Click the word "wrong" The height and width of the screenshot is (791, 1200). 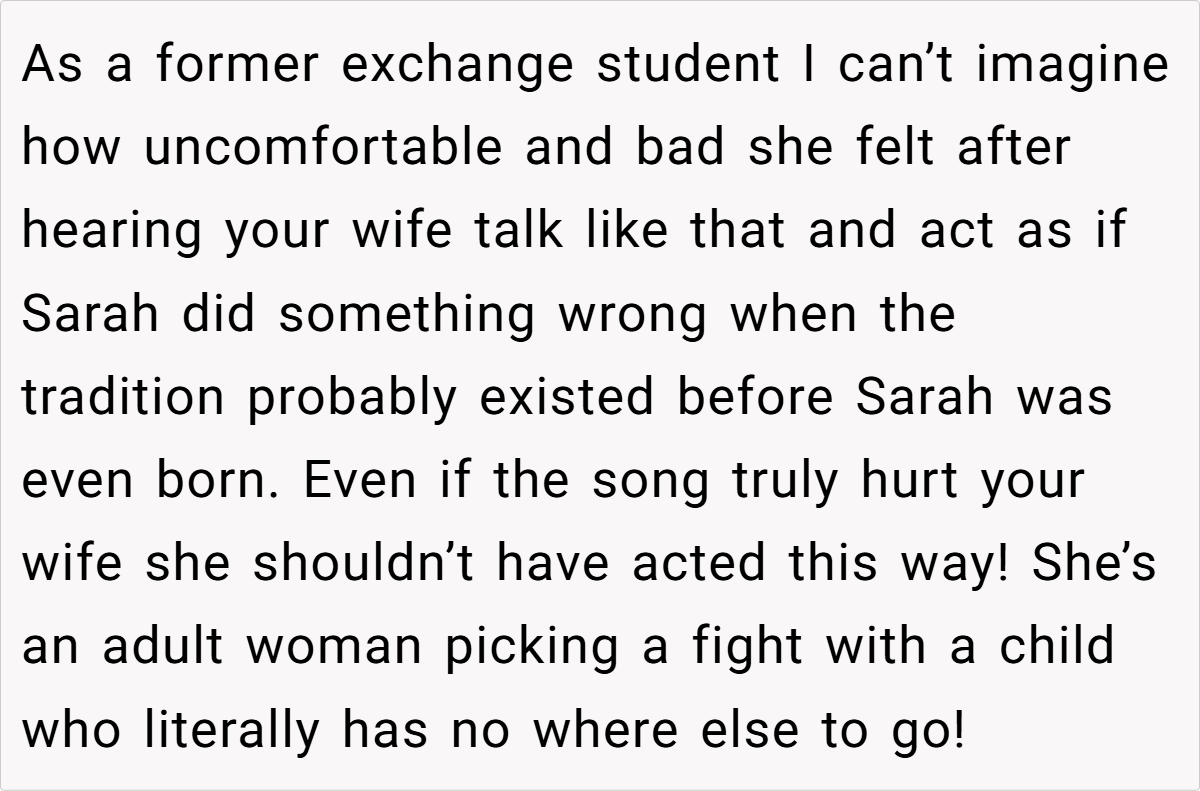click(633, 315)
